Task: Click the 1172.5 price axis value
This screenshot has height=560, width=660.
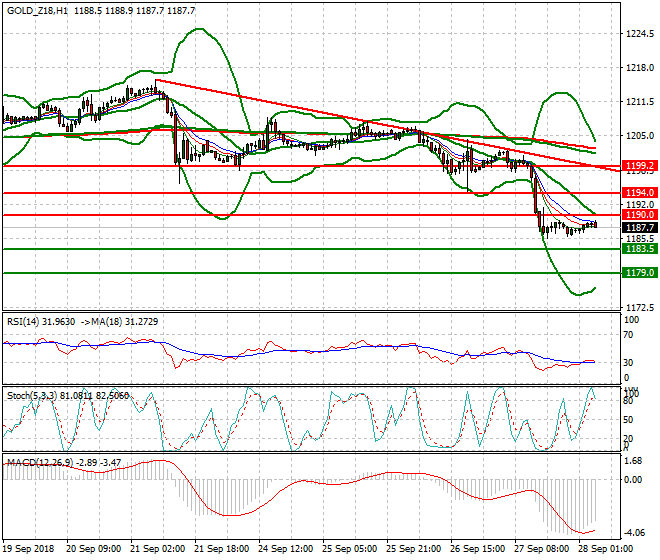Action: tap(638, 307)
